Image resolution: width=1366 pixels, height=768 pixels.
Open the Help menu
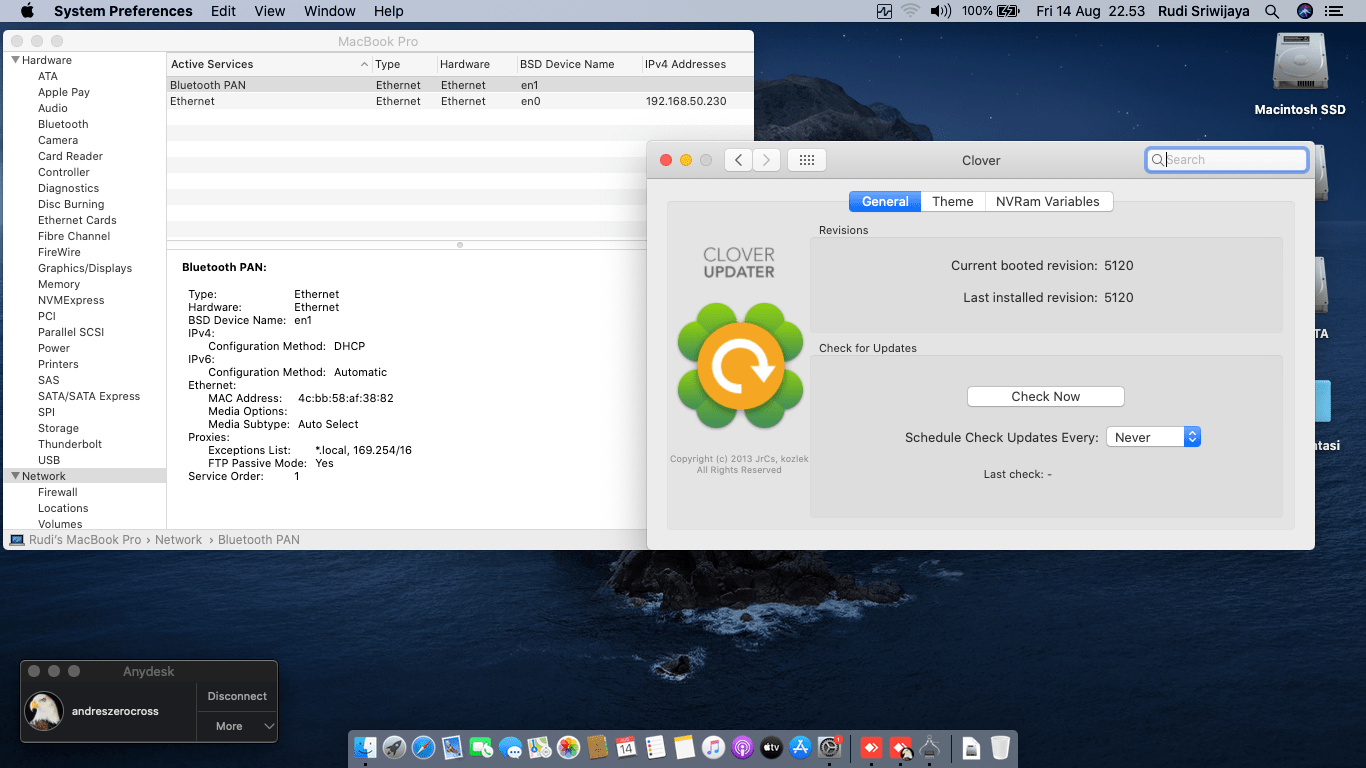[389, 11]
